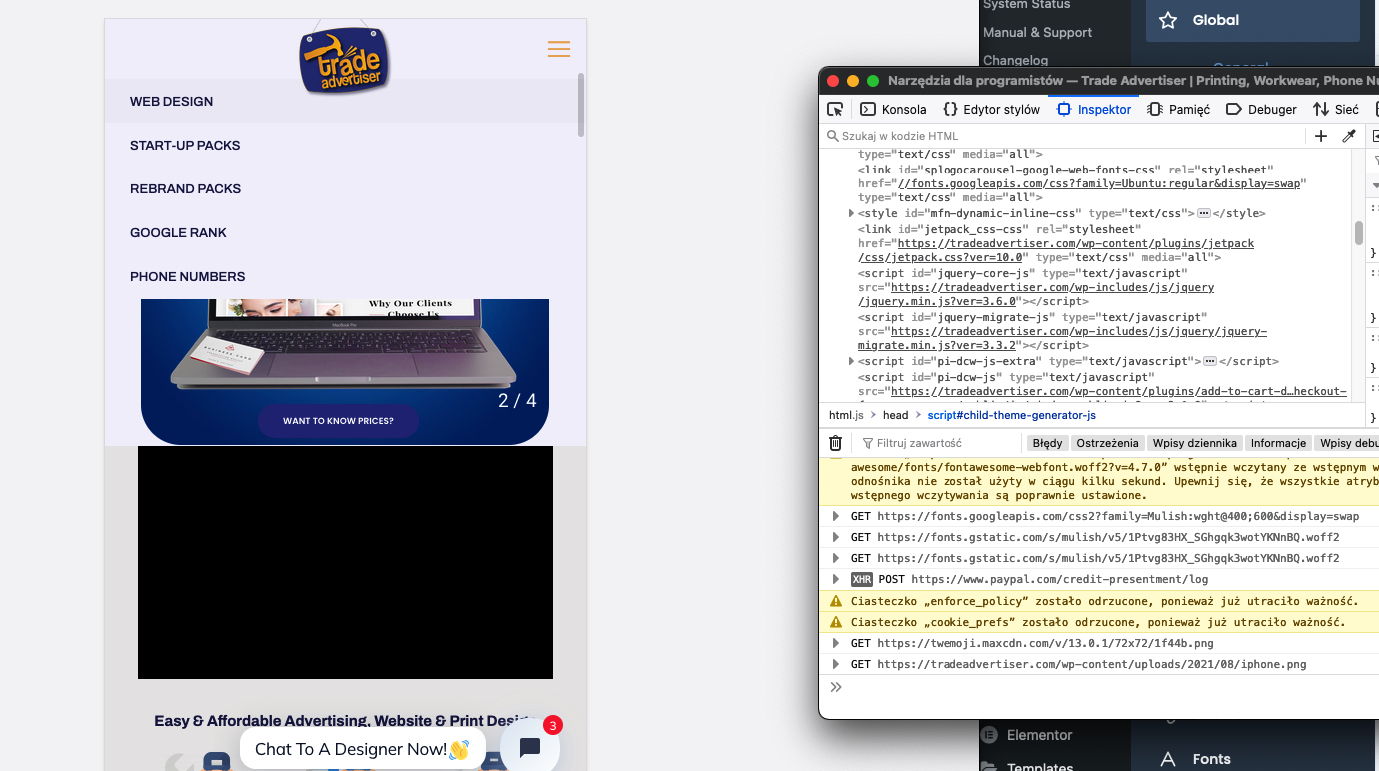This screenshot has width=1379, height=771.
Task: Toggle the Błędy console filter
Action: coord(1047,443)
